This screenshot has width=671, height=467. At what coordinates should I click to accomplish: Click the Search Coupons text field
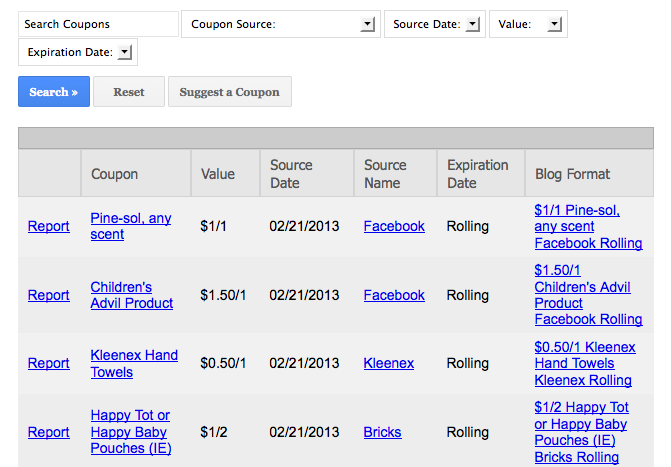(98, 24)
